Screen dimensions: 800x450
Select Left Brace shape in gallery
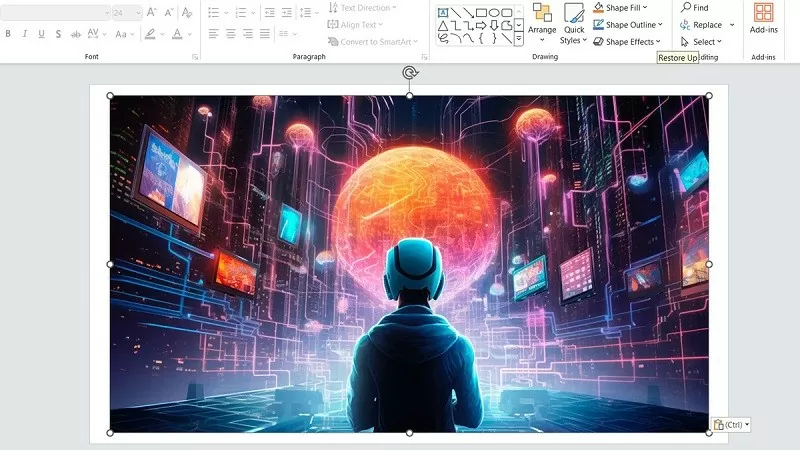[x=481, y=38]
